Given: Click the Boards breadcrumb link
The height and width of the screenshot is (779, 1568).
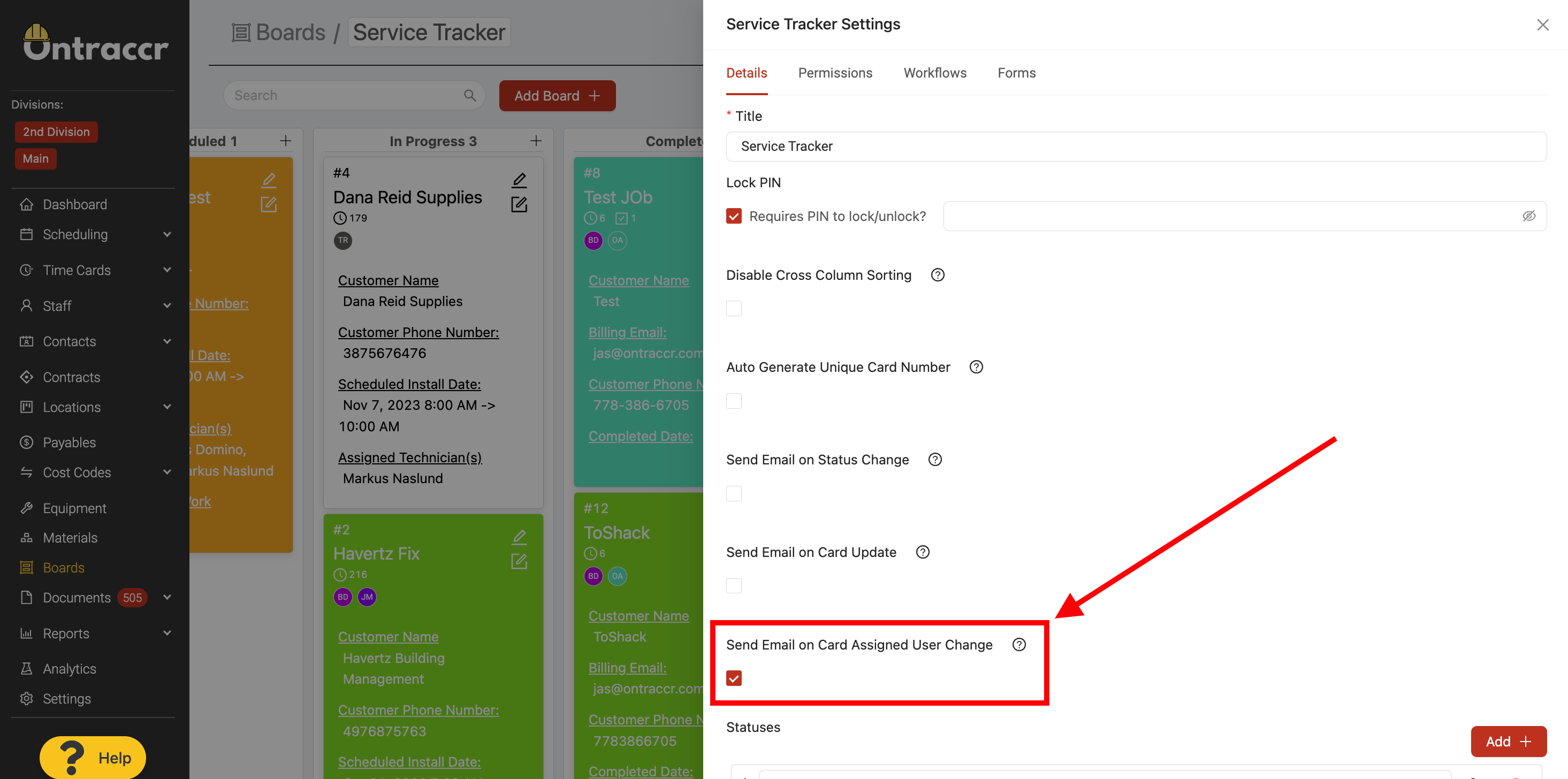Looking at the screenshot, I should pos(279,32).
